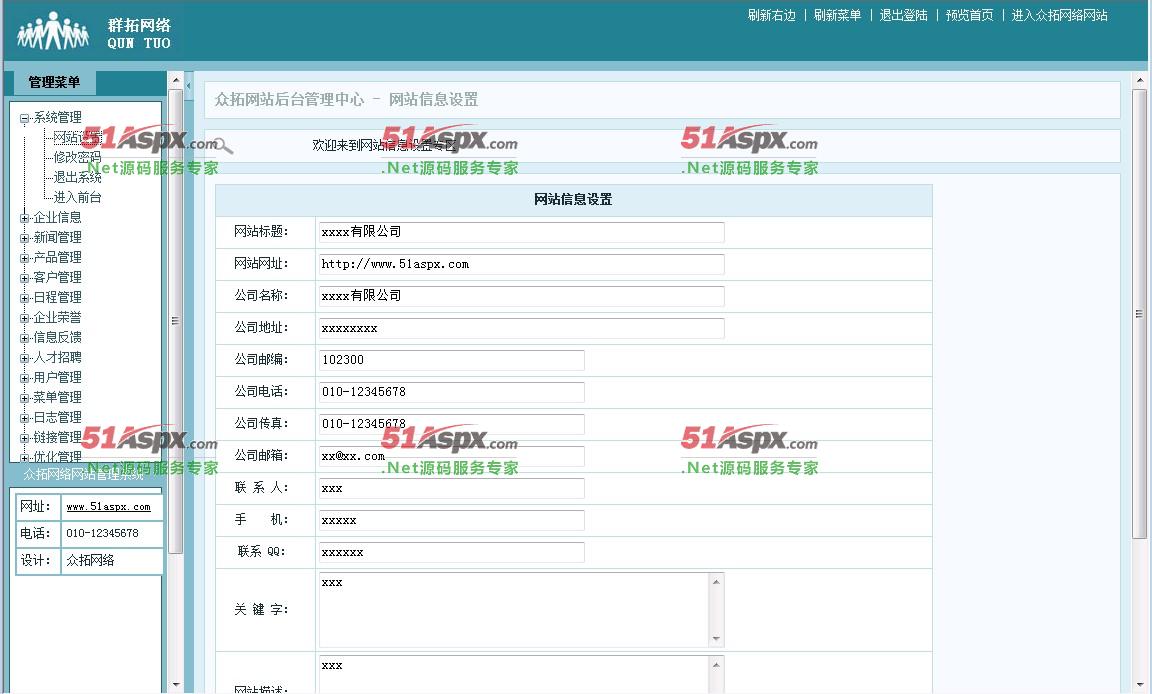This screenshot has height=694, width=1152.
Task: Click the 众拓网站后台管理中心 page title
Action: (x=289, y=99)
